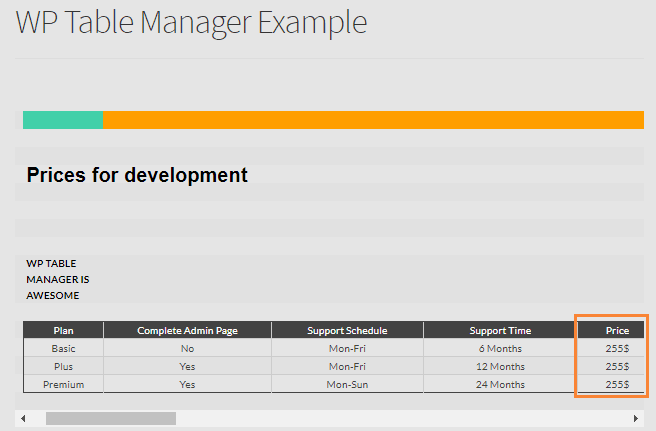Viewport: 656px width, 431px height.
Task: Select the Support Time column header
Action: click(x=500, y=330)
